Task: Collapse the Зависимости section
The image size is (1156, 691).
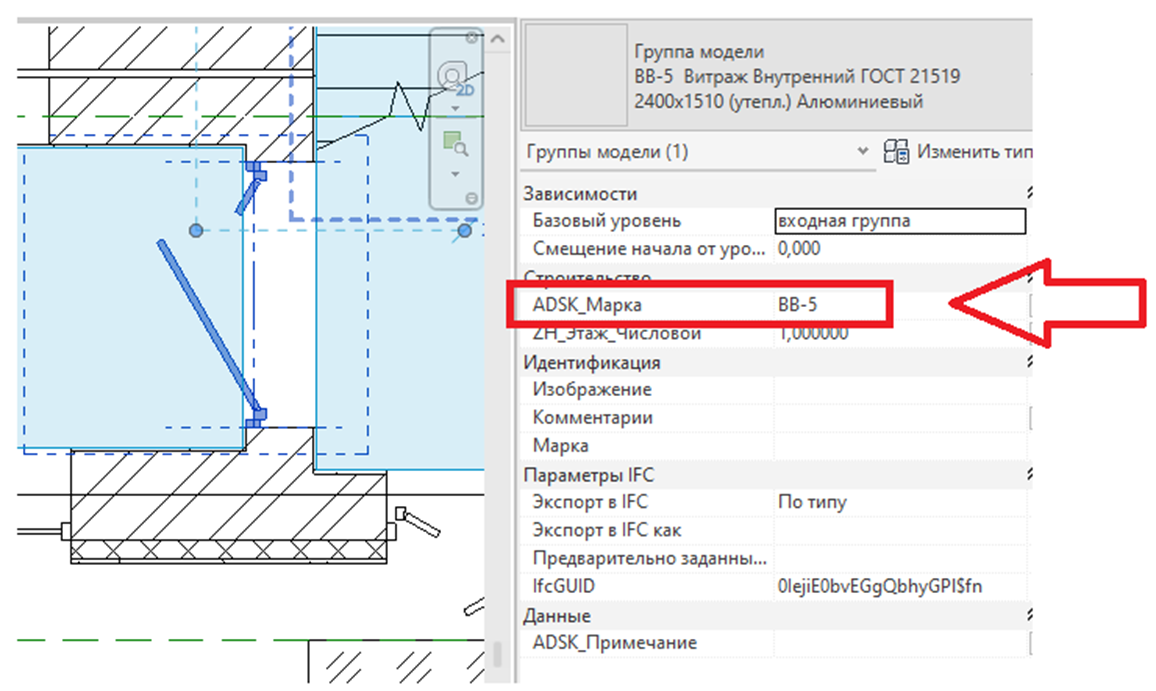Action: [1029, 193]
